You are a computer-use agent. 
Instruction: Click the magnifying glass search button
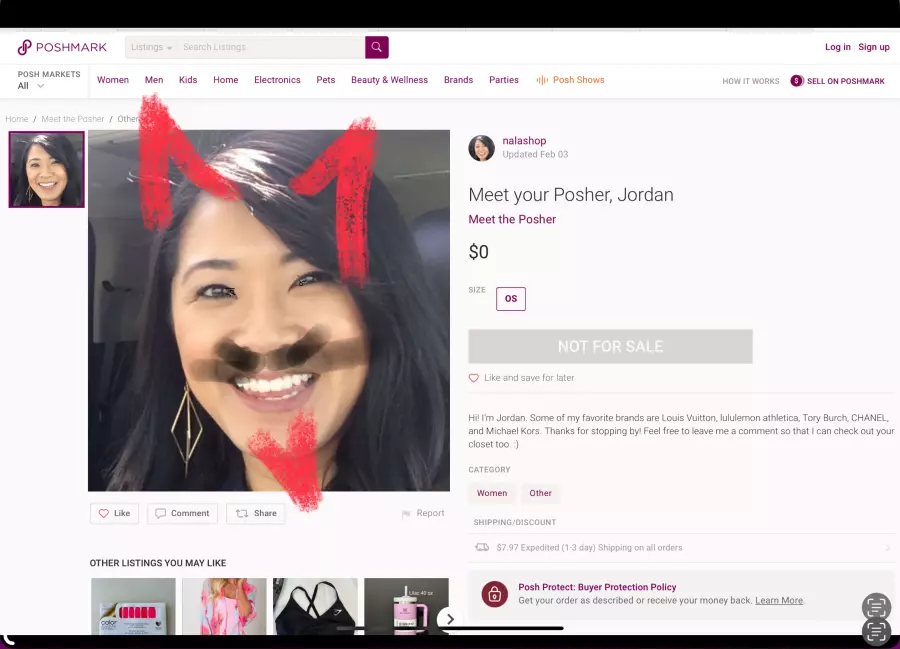tap(376, 47)
